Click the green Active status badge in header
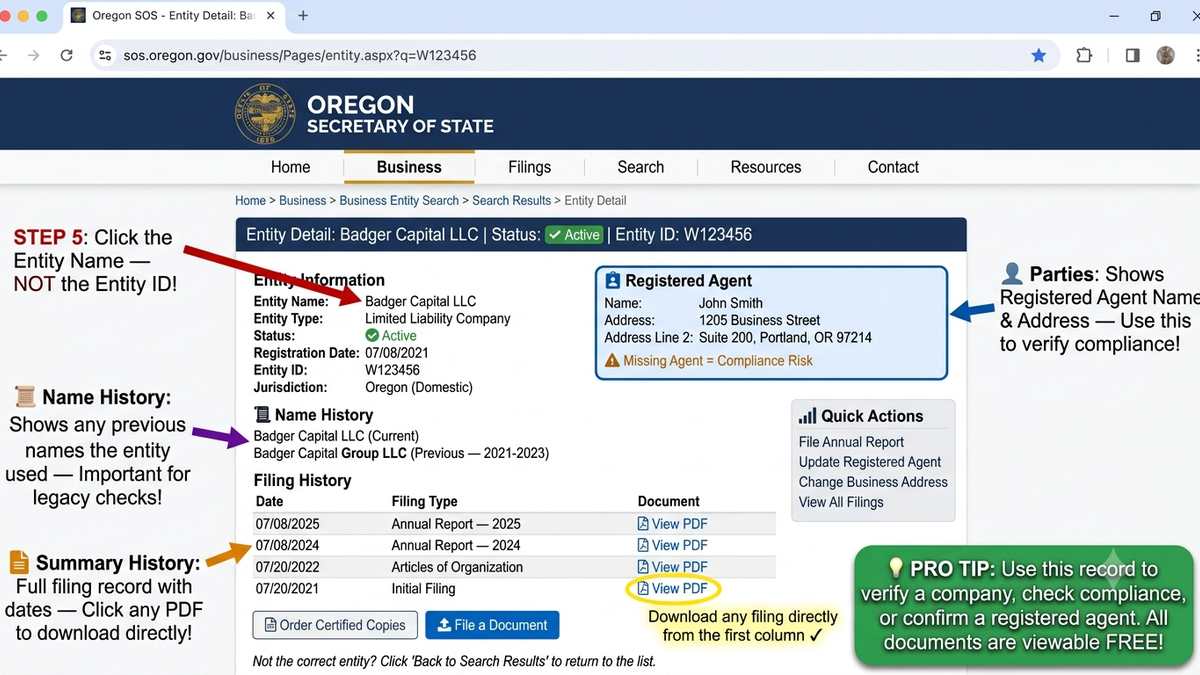This screenshot has height=675, width=1200. click(574, 235)
